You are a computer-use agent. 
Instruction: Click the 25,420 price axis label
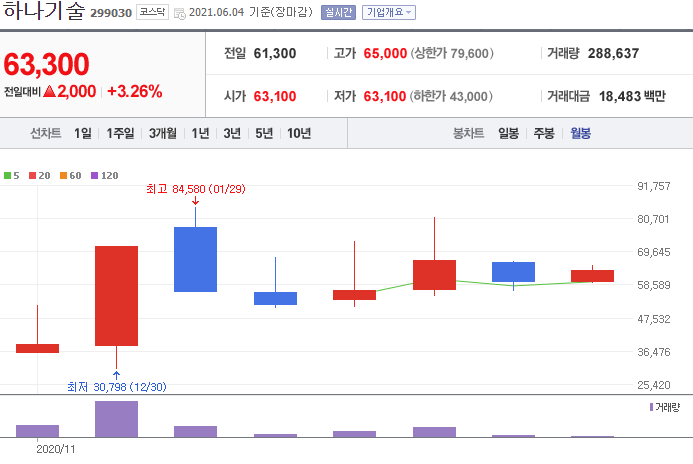point(653,385)
